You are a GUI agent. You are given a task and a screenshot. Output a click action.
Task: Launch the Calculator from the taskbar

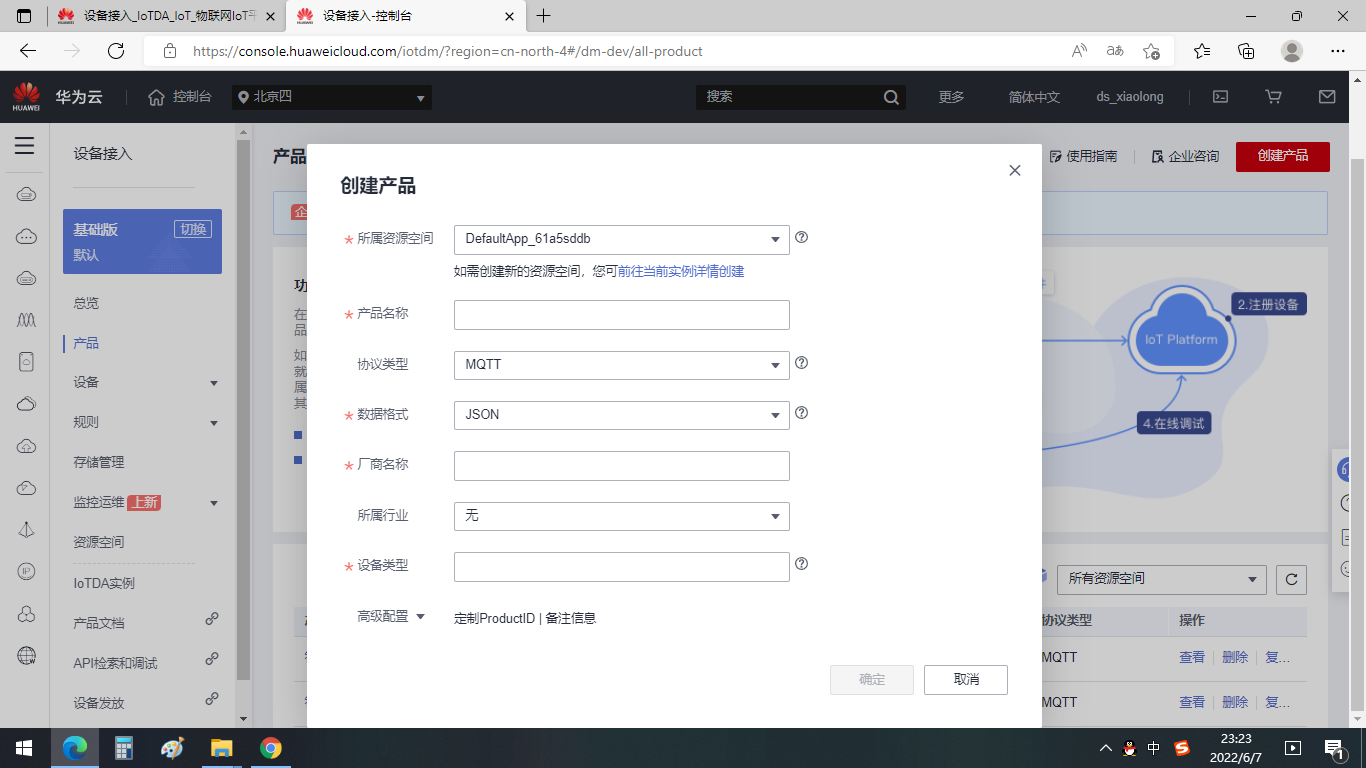[124, 748]
